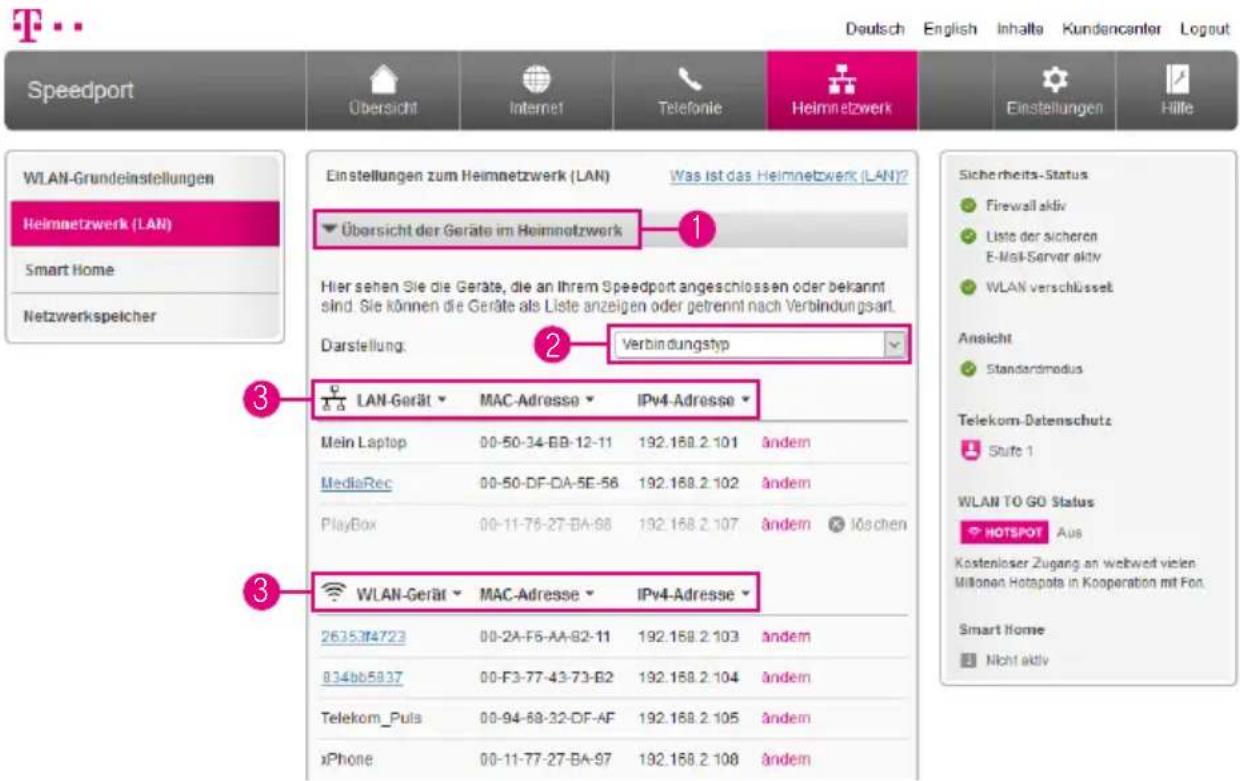Click ändern for 26353f4723
This screenshot has height=781, width=1240.
(786, 636)
